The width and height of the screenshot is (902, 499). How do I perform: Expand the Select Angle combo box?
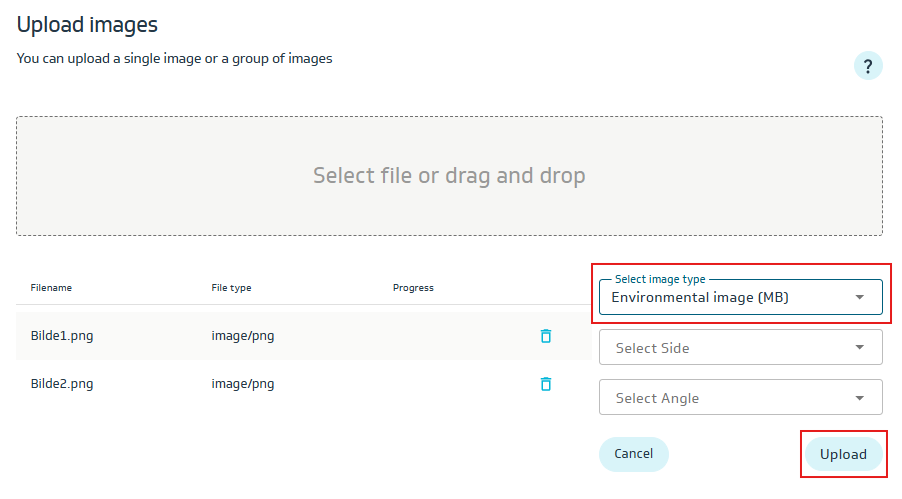point(720,398)
